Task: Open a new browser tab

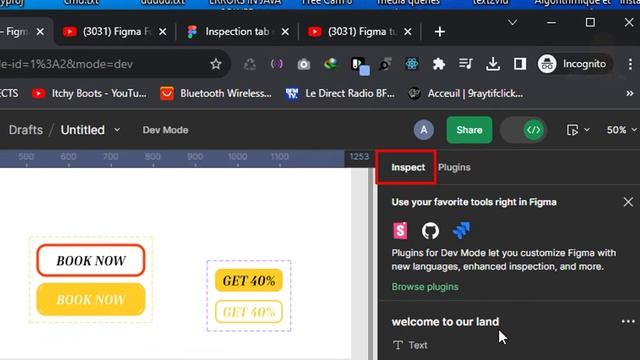Action: 440,31
